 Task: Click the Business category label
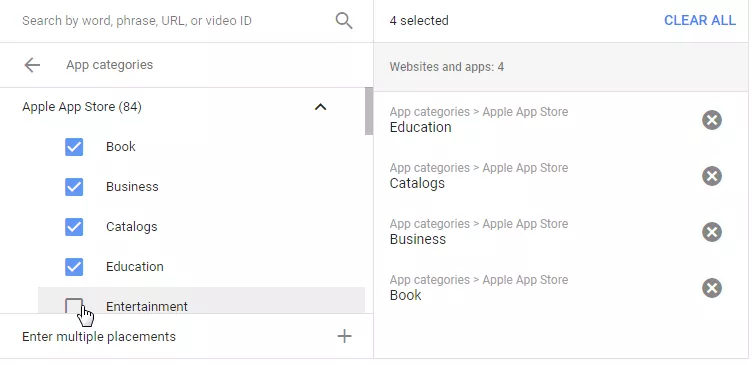(x=132, y=187)
